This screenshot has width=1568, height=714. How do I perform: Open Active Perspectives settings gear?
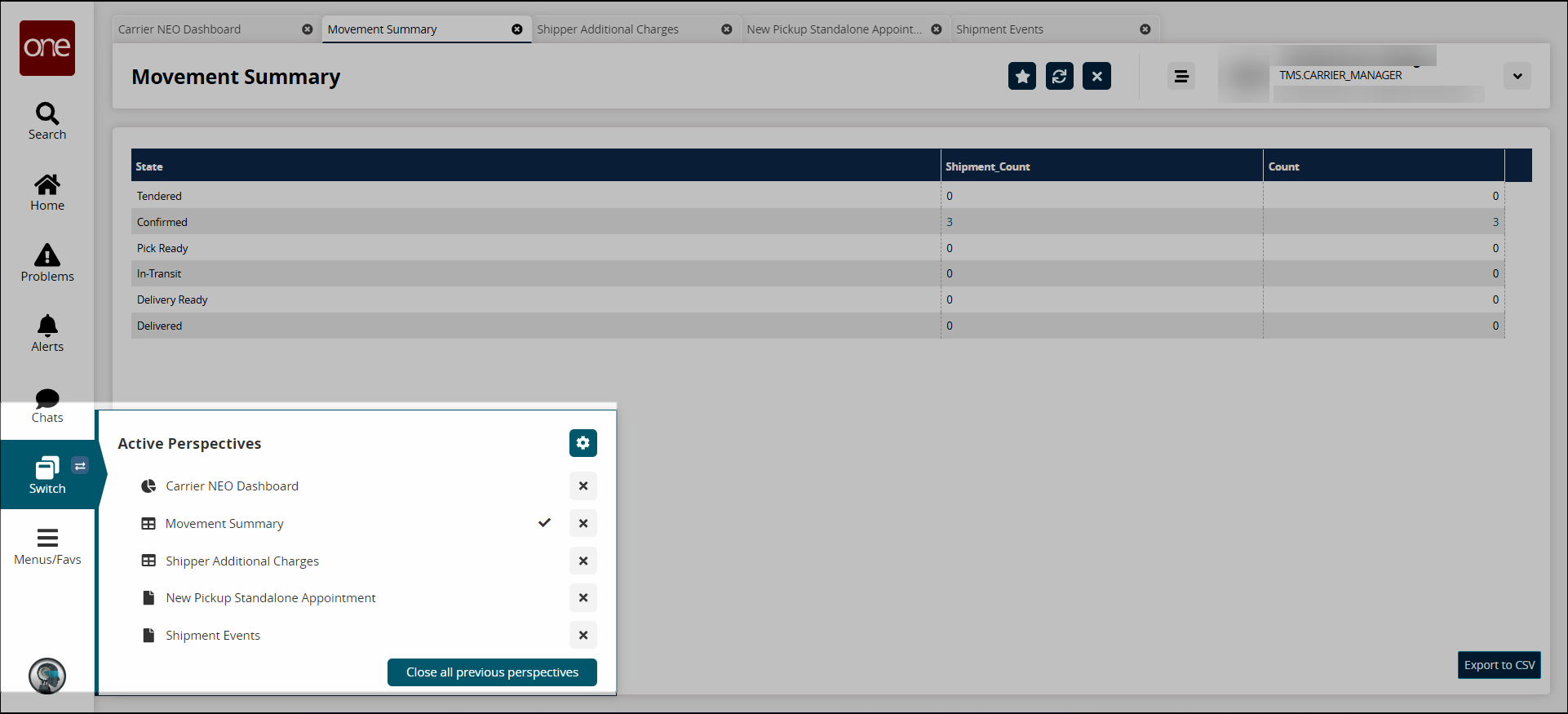pyautogui.click(x=583, y=443)
